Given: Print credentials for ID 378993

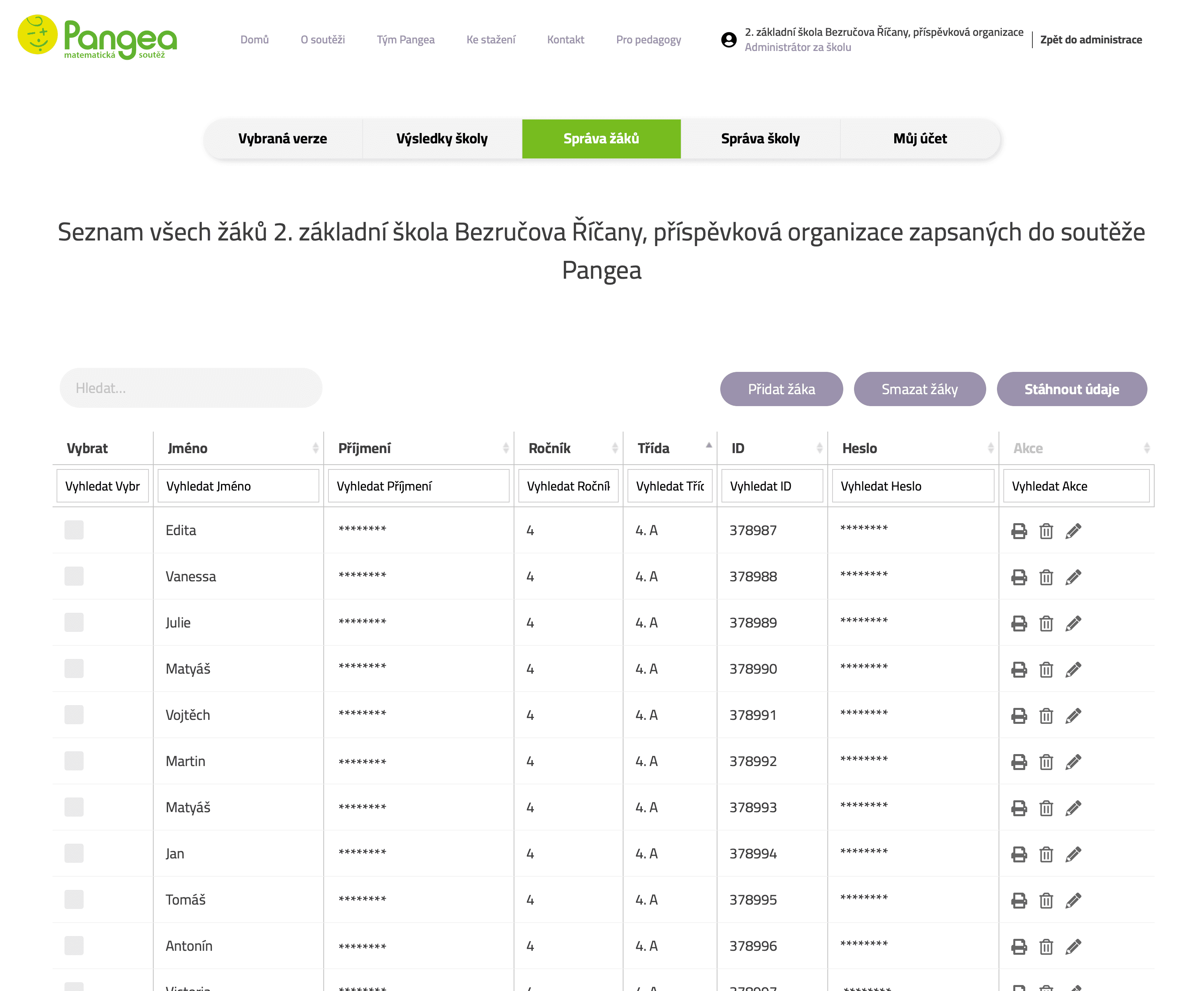Looking at the screenshot, I should pos(1018,808).
